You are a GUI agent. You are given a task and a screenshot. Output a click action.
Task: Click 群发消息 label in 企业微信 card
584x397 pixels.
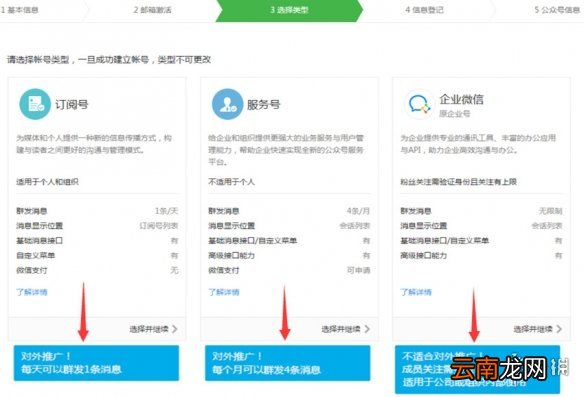[x=416, y=211]
